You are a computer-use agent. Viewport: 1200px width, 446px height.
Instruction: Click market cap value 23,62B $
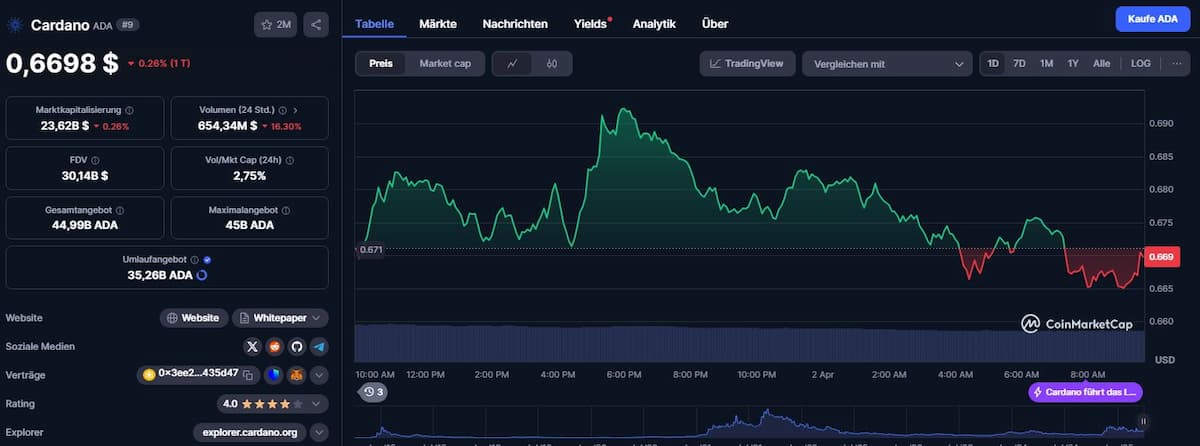tap(65, 126)
